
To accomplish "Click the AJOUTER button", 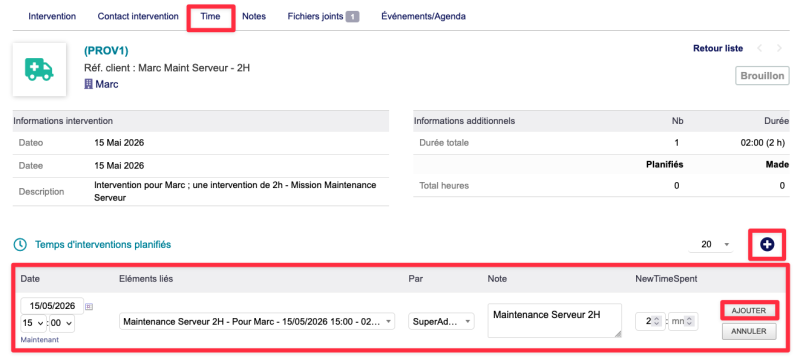I will pyautogui.click(x=749, y=311).
